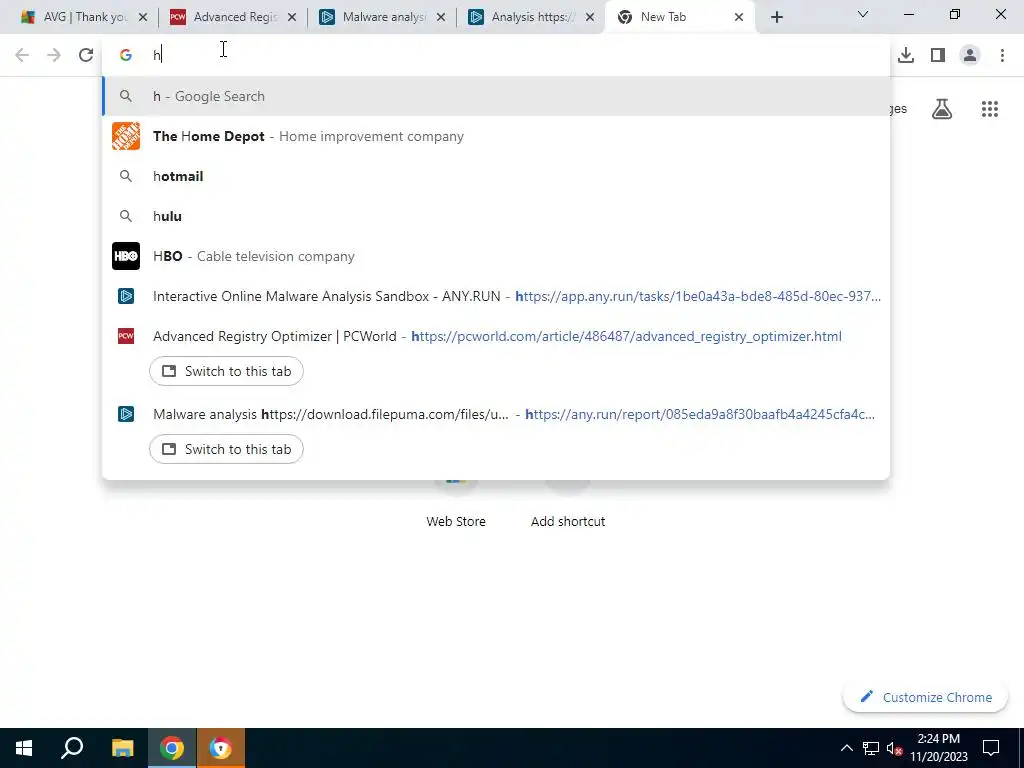Select The Home Depot suggestion
This screenshot has width=1024, height=768.
point(496,136)
